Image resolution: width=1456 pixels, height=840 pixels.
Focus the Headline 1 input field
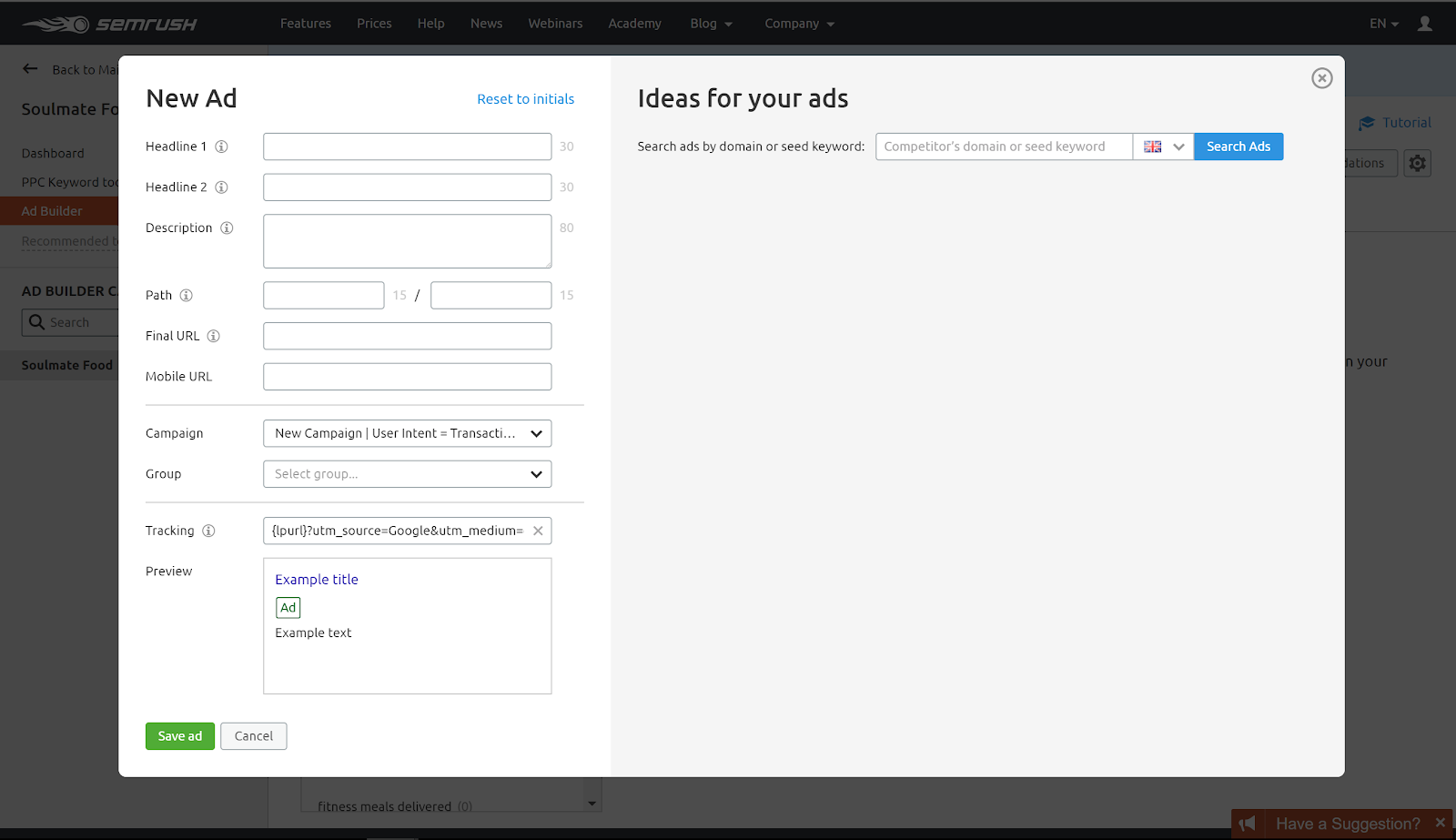pyautogui.click(x=408, y=147)
